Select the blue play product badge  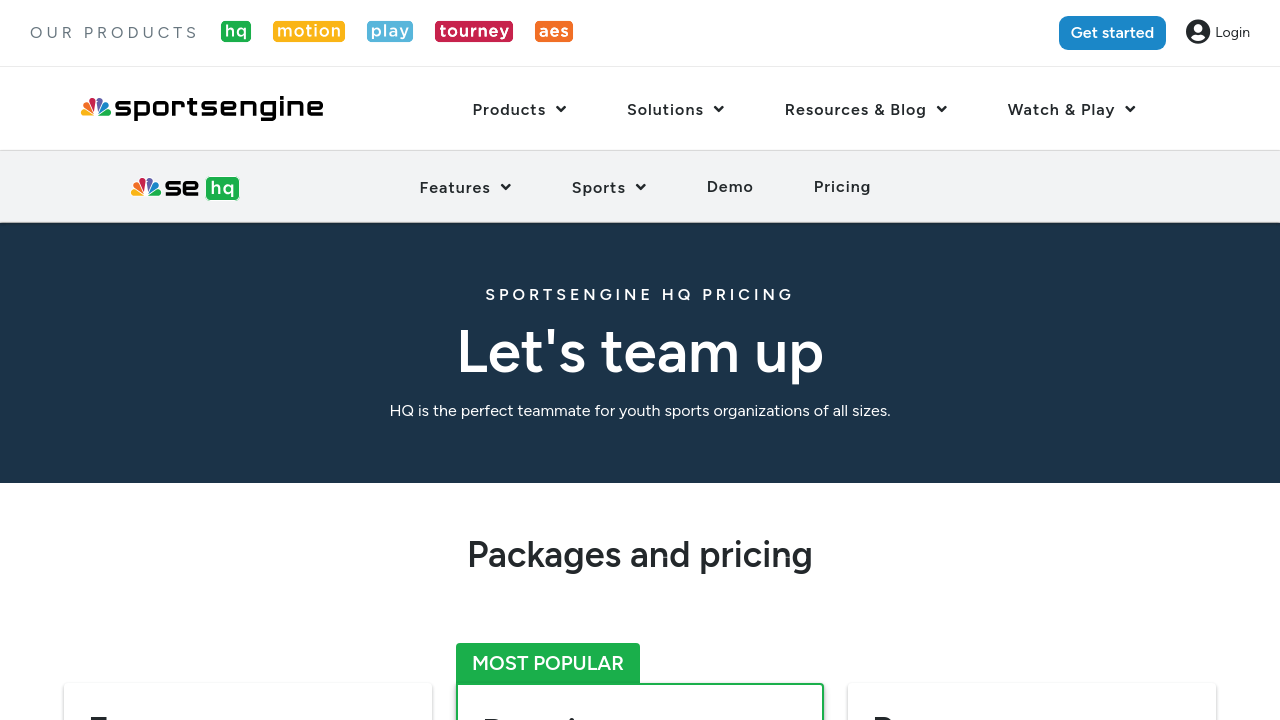pos(390,32)
